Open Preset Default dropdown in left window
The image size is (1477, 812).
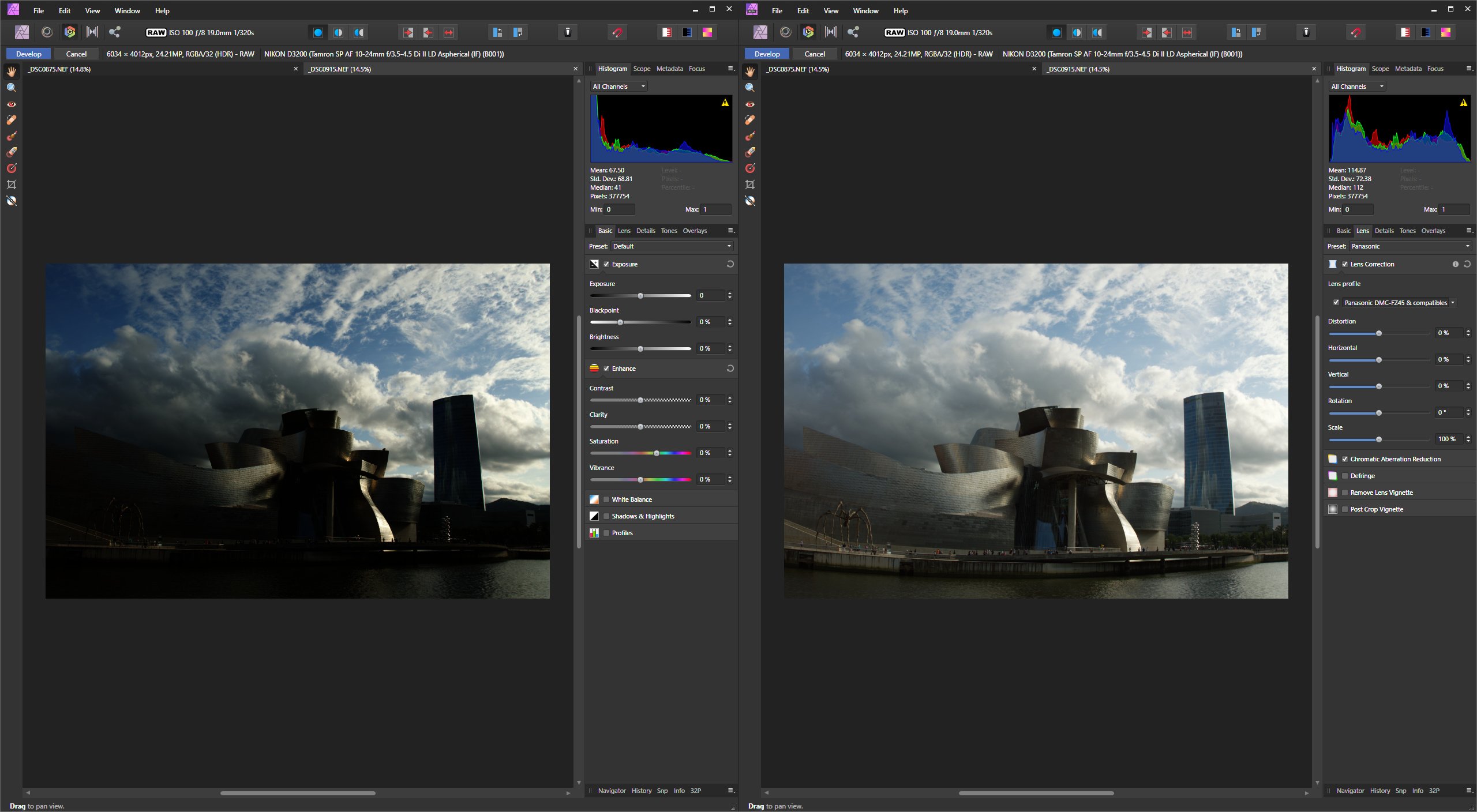pos(672,246)
